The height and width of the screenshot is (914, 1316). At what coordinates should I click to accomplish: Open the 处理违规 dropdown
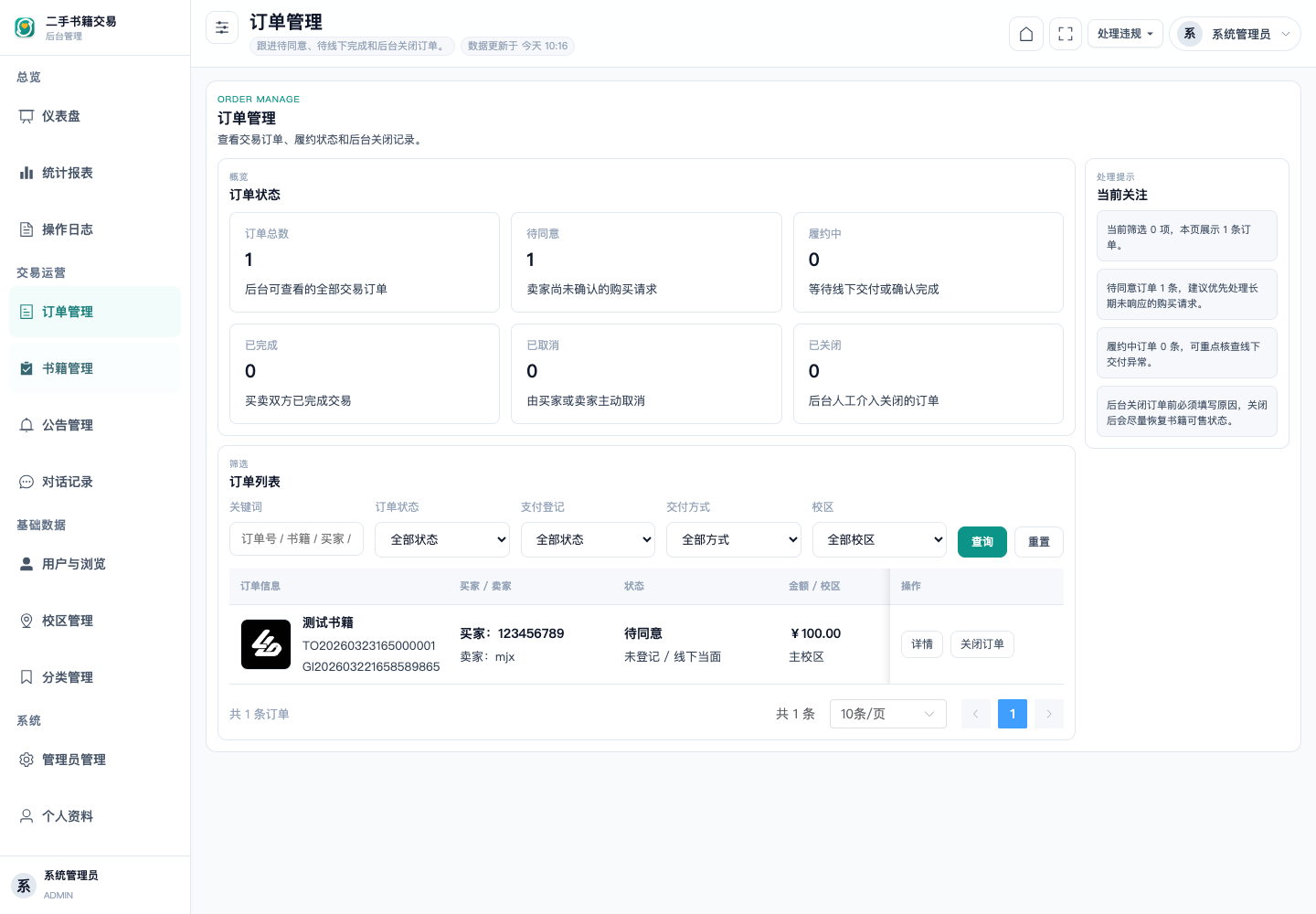(x=1125, y=34)
